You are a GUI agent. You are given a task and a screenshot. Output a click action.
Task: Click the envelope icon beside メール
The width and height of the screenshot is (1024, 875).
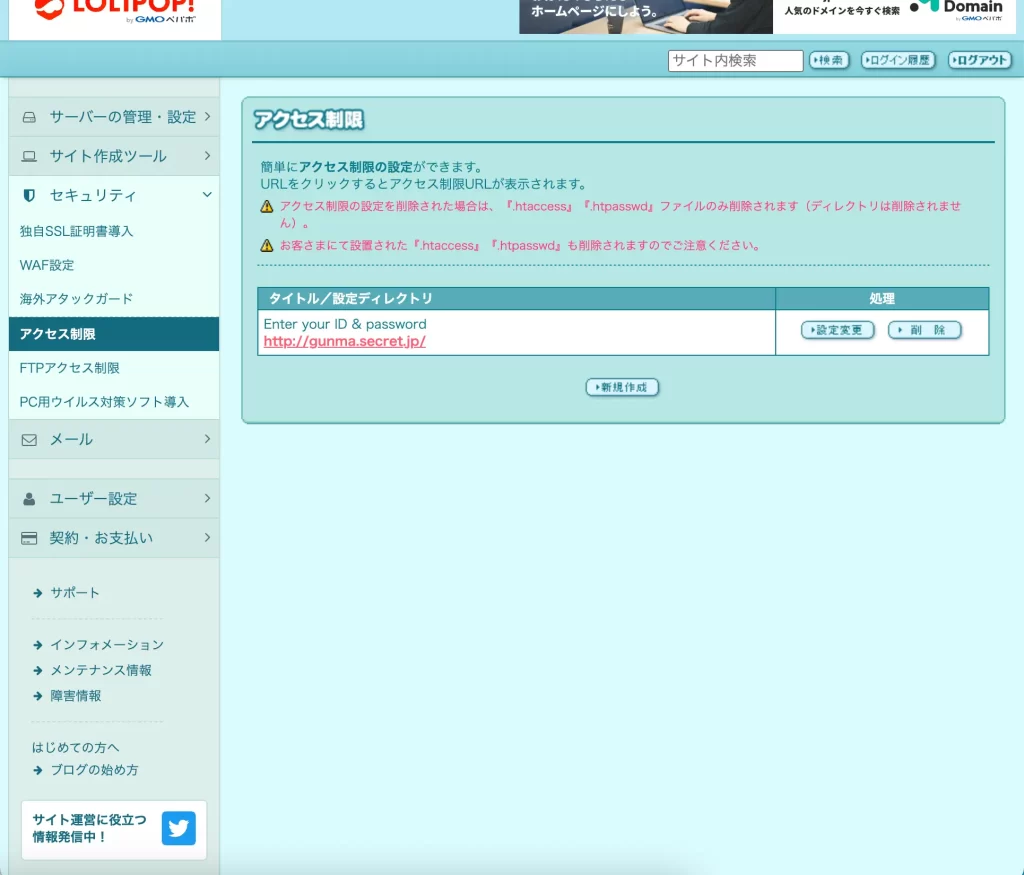(29, 439)
